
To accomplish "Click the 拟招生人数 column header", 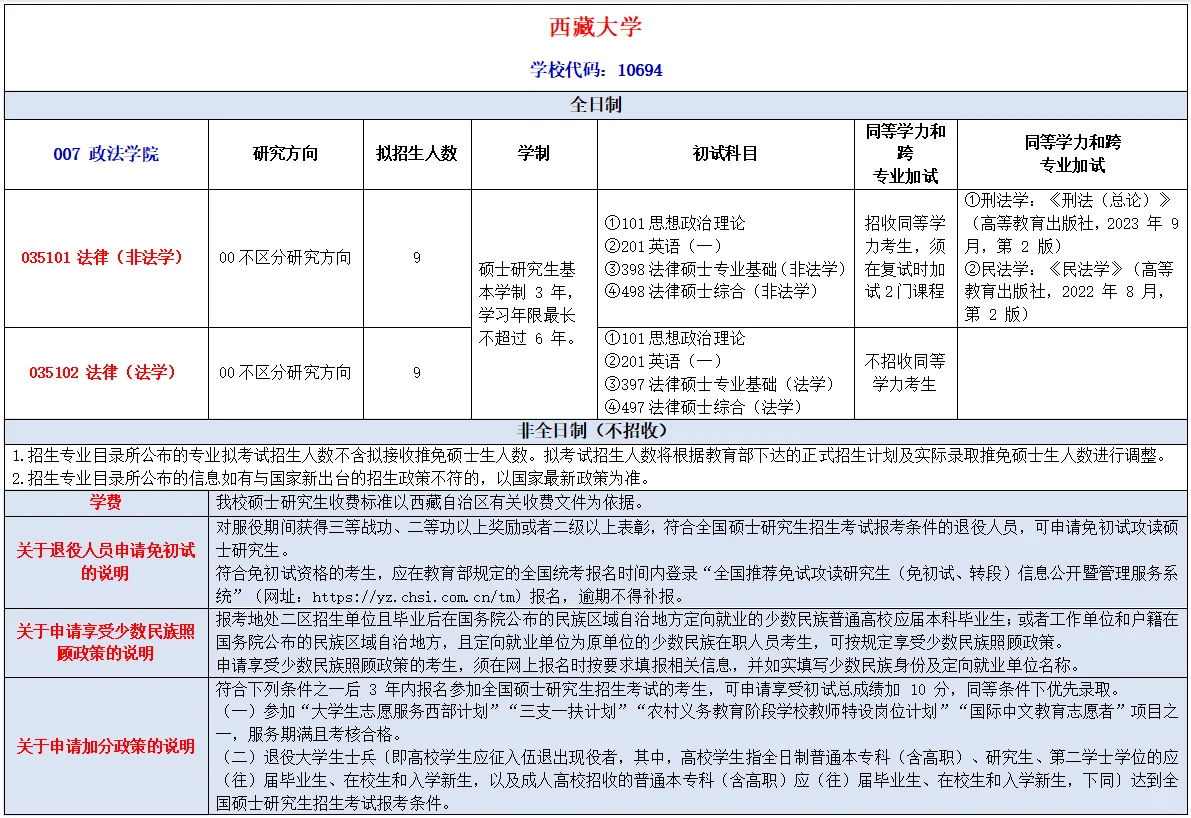I will (417, 153).
